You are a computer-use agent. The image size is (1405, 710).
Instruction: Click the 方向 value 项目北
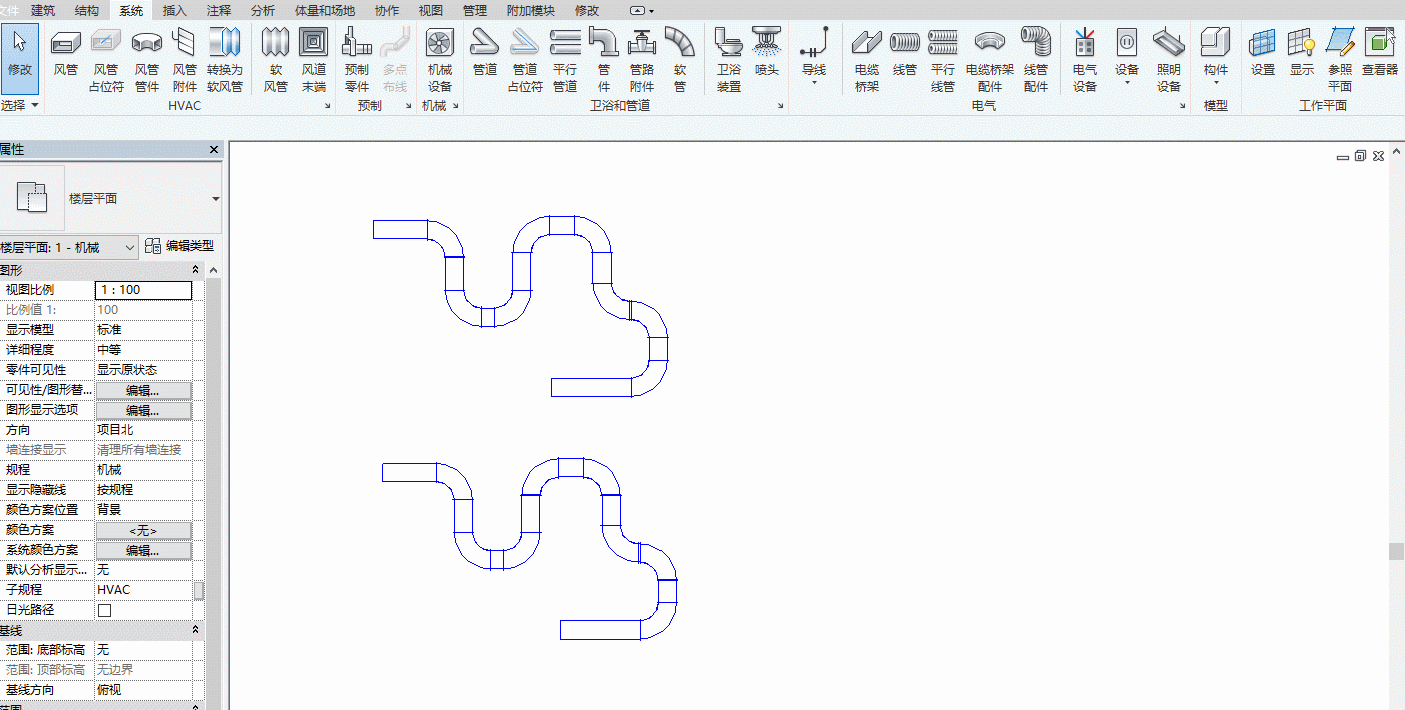click(x=144, y=430)
